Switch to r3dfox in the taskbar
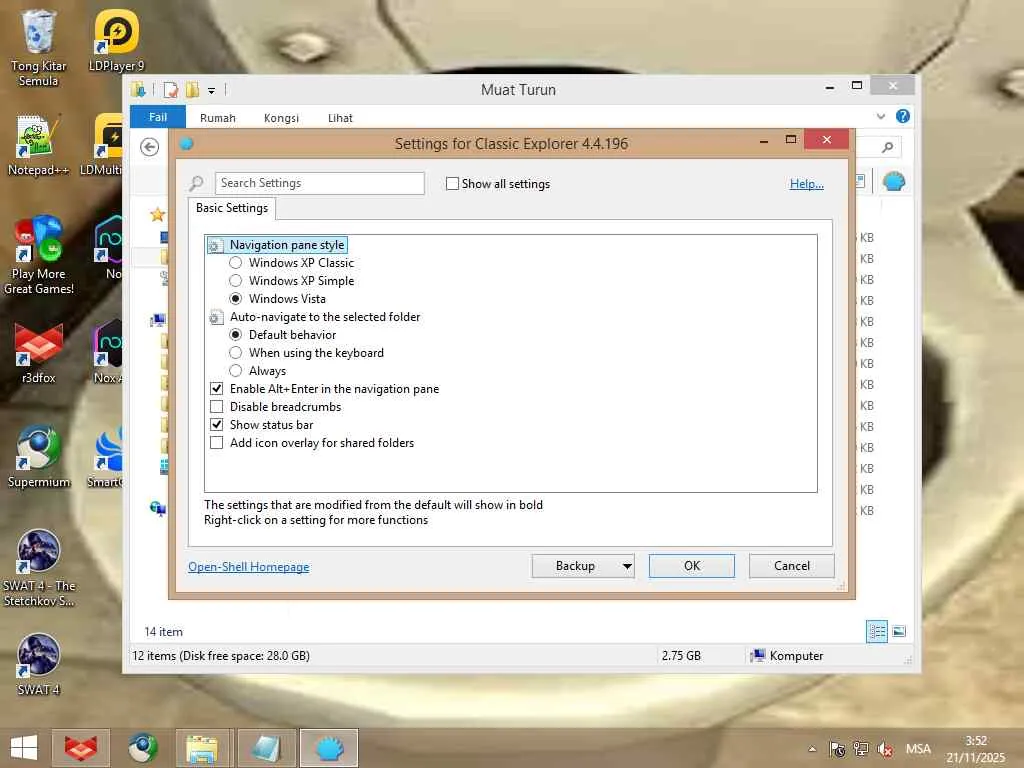The height and width of the screenshot is (768, 1024). tap(80, 748)
